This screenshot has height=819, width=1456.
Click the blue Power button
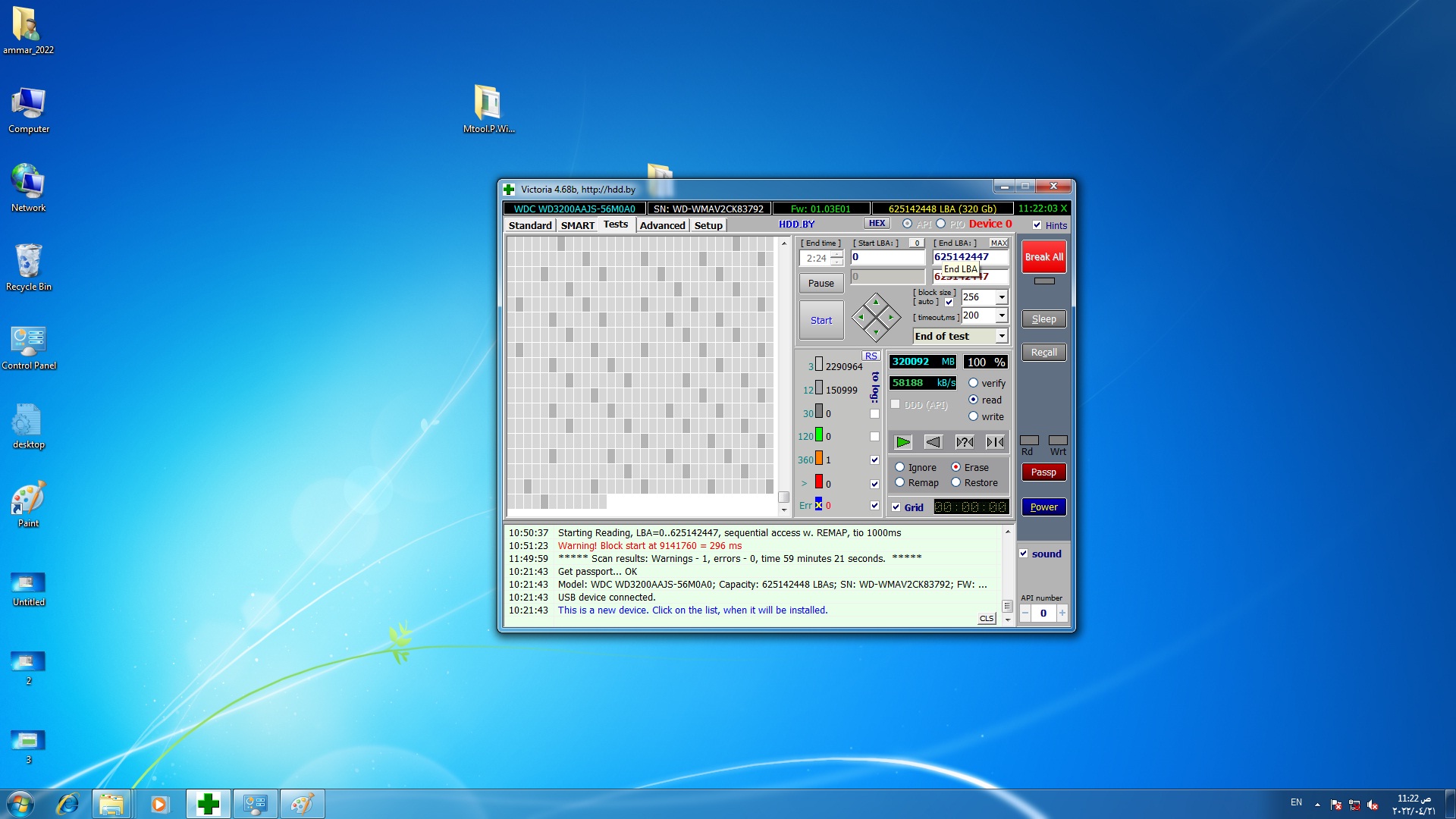[1044, 507]
